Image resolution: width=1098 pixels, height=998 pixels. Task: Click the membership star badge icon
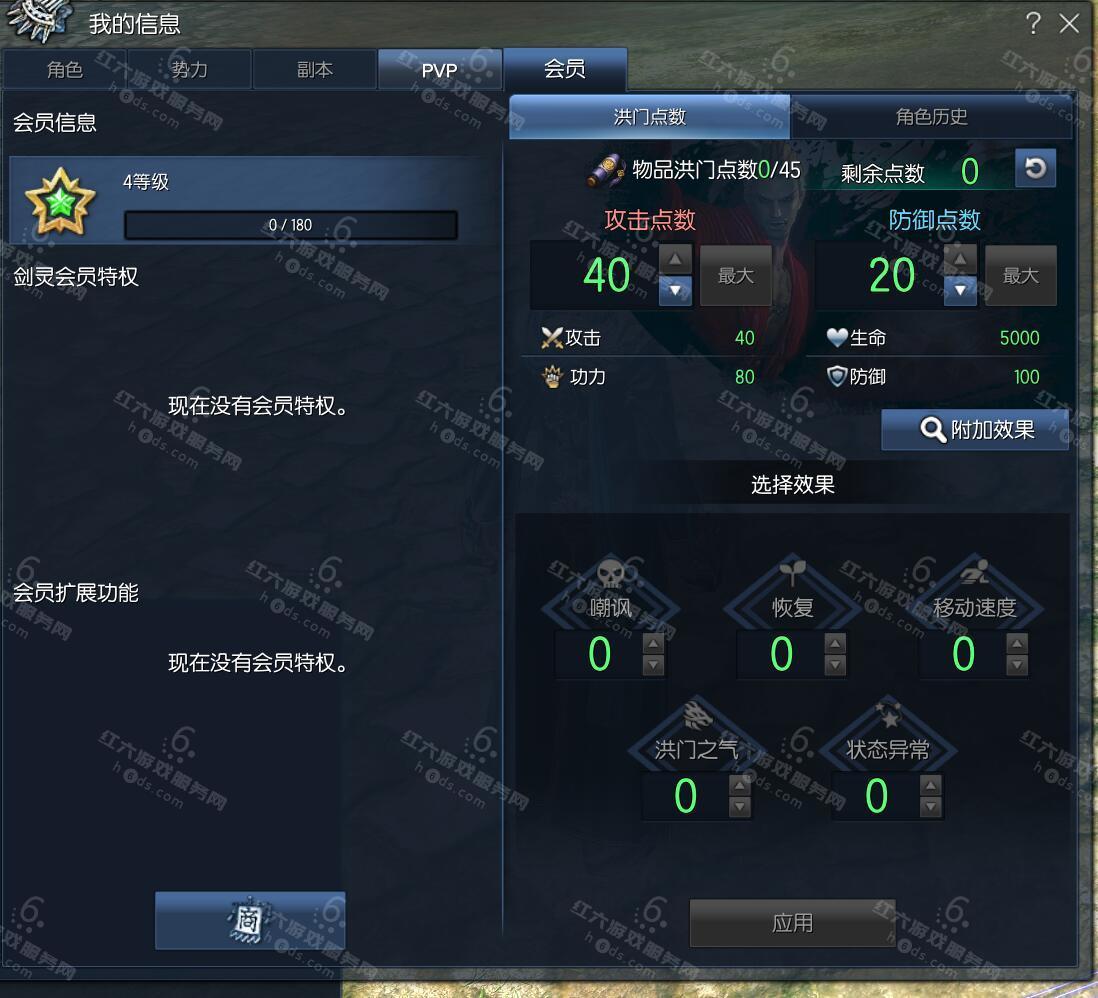[60, 201]
